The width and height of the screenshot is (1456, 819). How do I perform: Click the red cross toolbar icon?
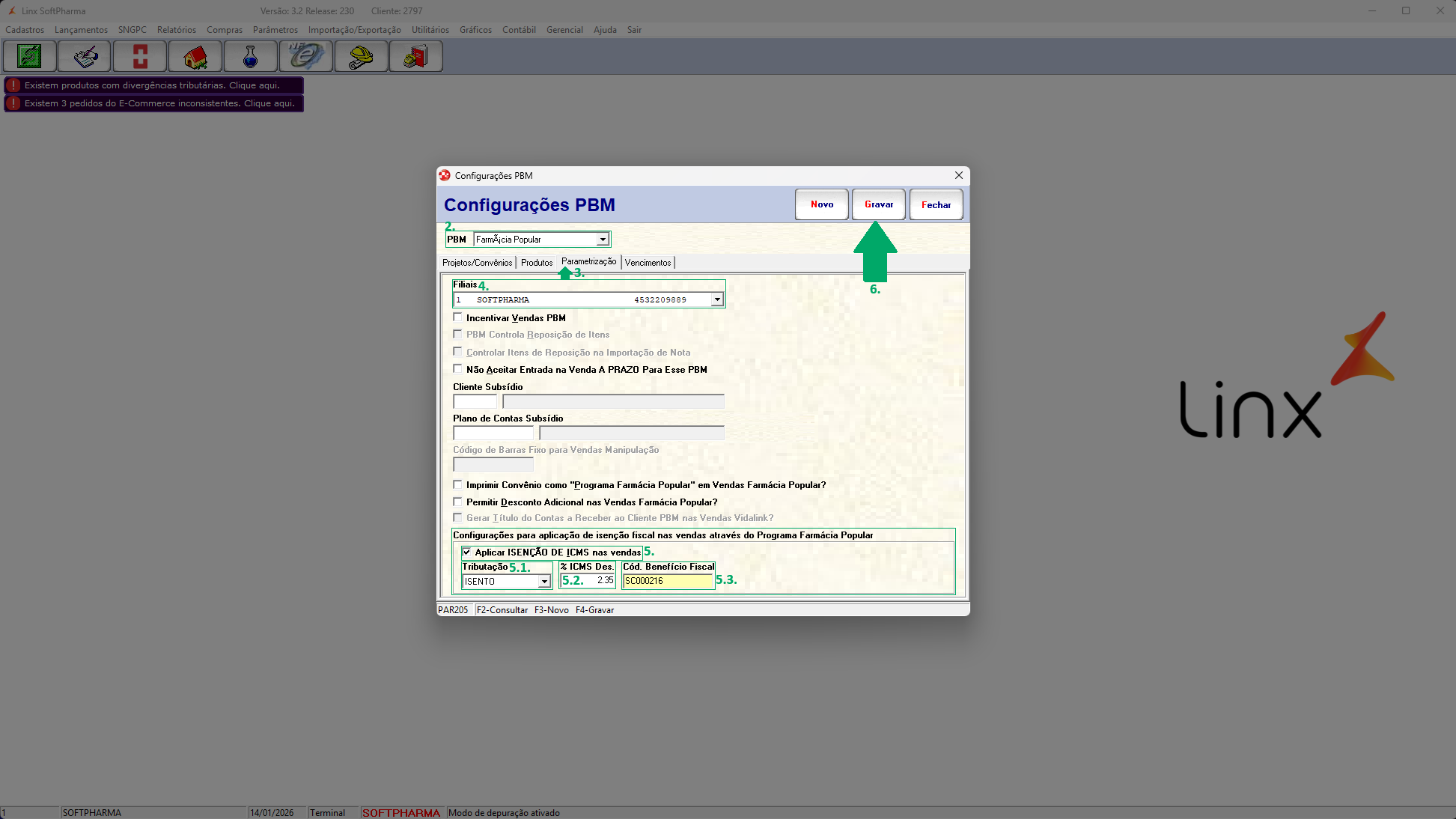coord(140,57)
